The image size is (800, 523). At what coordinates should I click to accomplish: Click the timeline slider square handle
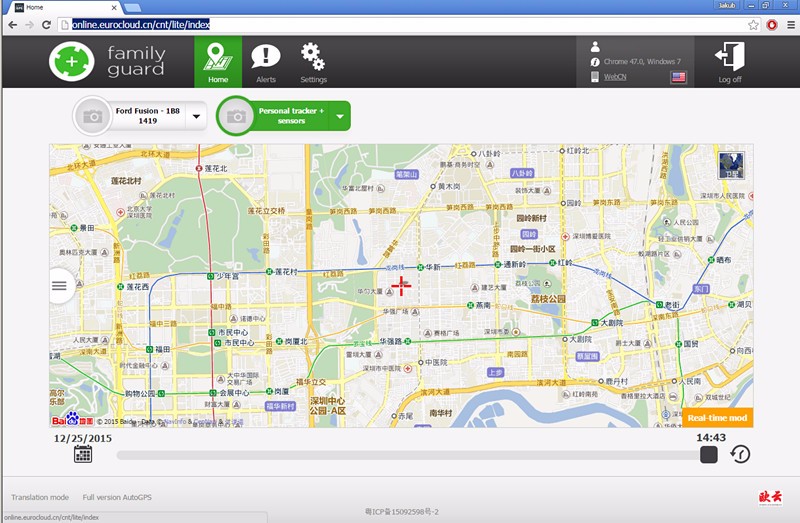[x=709, y=454]
